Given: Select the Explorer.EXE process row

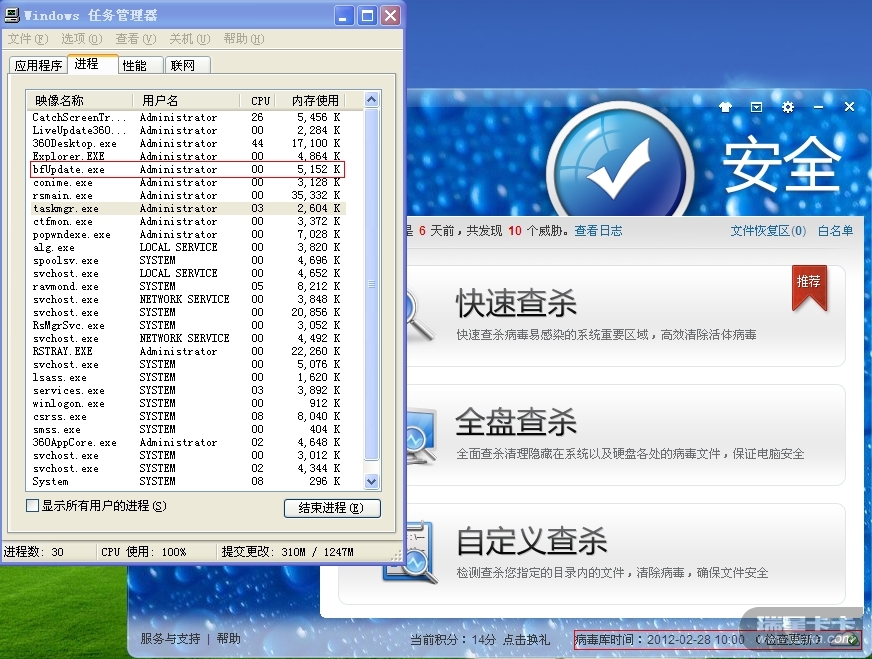Looking at the screenshot, I should [x=187, y=156].
